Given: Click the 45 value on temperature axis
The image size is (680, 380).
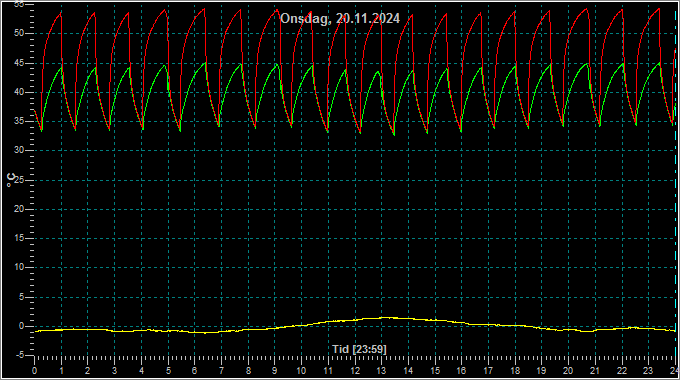Looking at the screenshot, I should 19,63.
